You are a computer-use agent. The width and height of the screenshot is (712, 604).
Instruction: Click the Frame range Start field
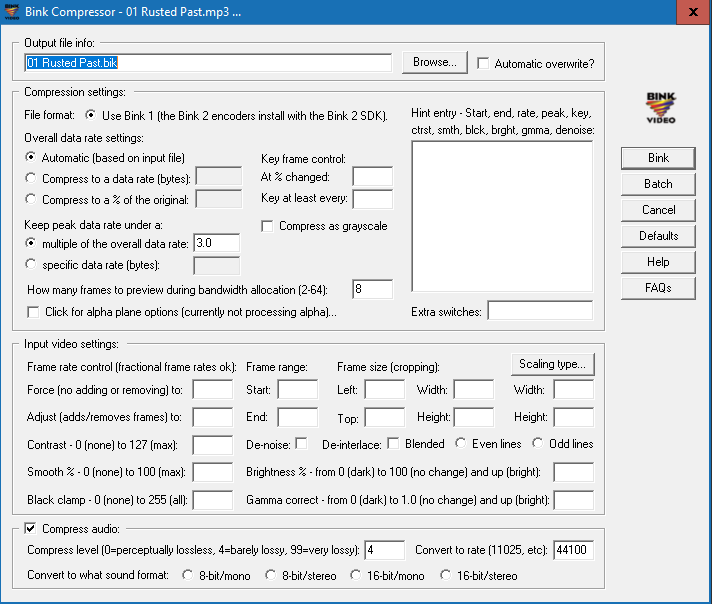[298, 390]
